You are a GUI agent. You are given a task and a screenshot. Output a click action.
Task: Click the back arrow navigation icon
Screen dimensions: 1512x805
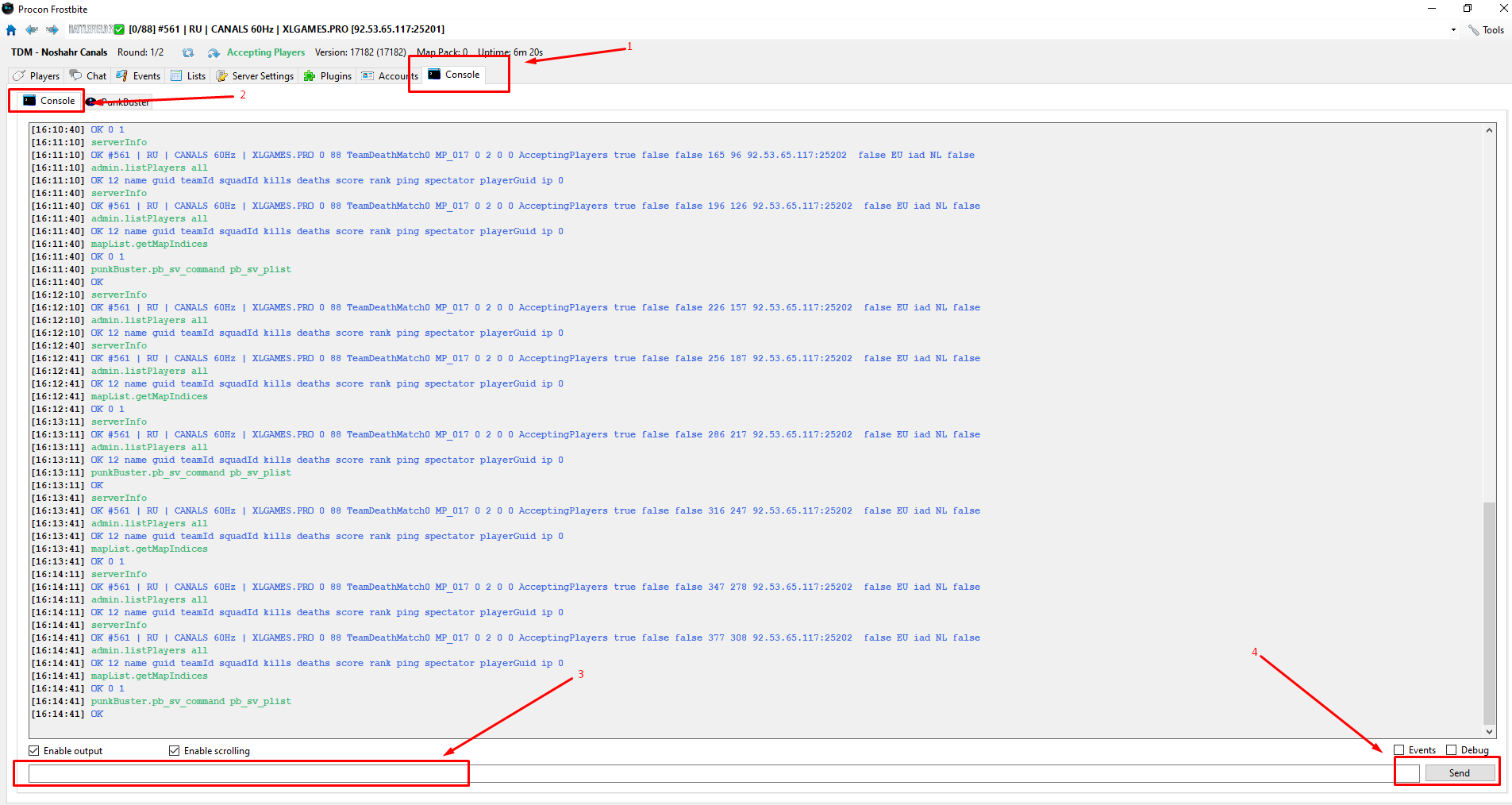tap(32, 30)
